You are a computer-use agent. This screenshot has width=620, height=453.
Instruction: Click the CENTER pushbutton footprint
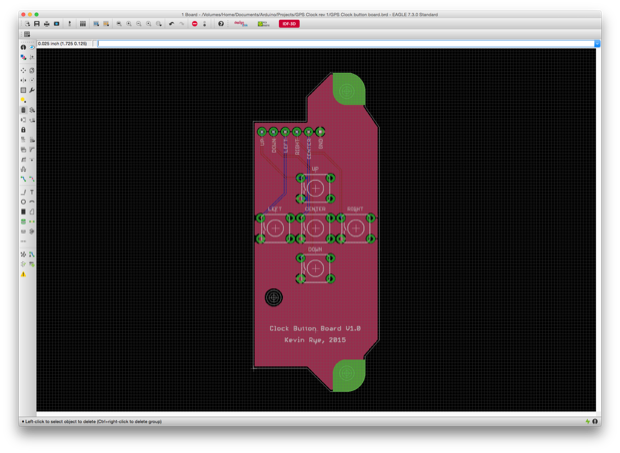pyautogui.click(x=316, y=228)
